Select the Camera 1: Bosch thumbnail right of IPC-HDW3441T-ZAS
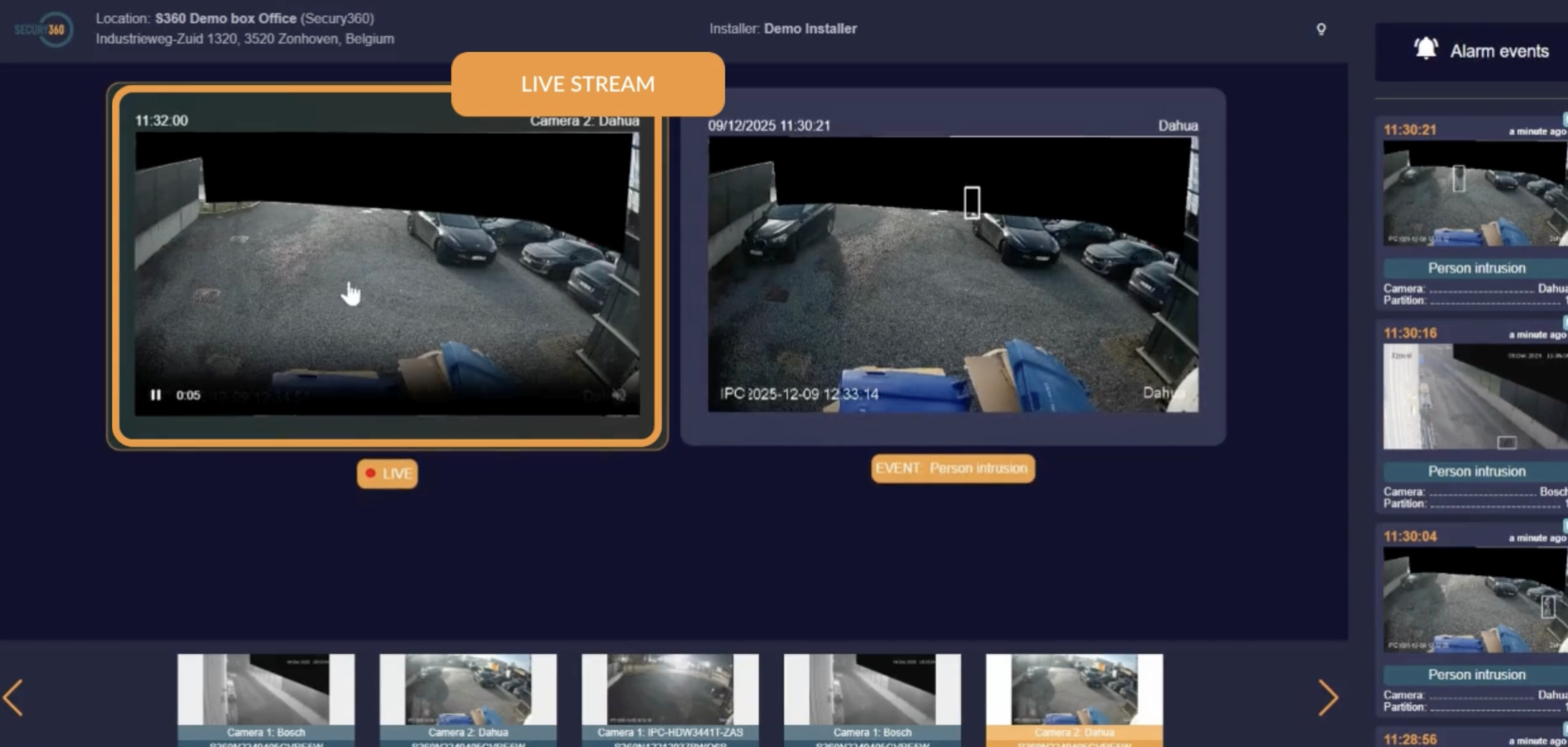1568x747 pixels. (x=872, y=700)
